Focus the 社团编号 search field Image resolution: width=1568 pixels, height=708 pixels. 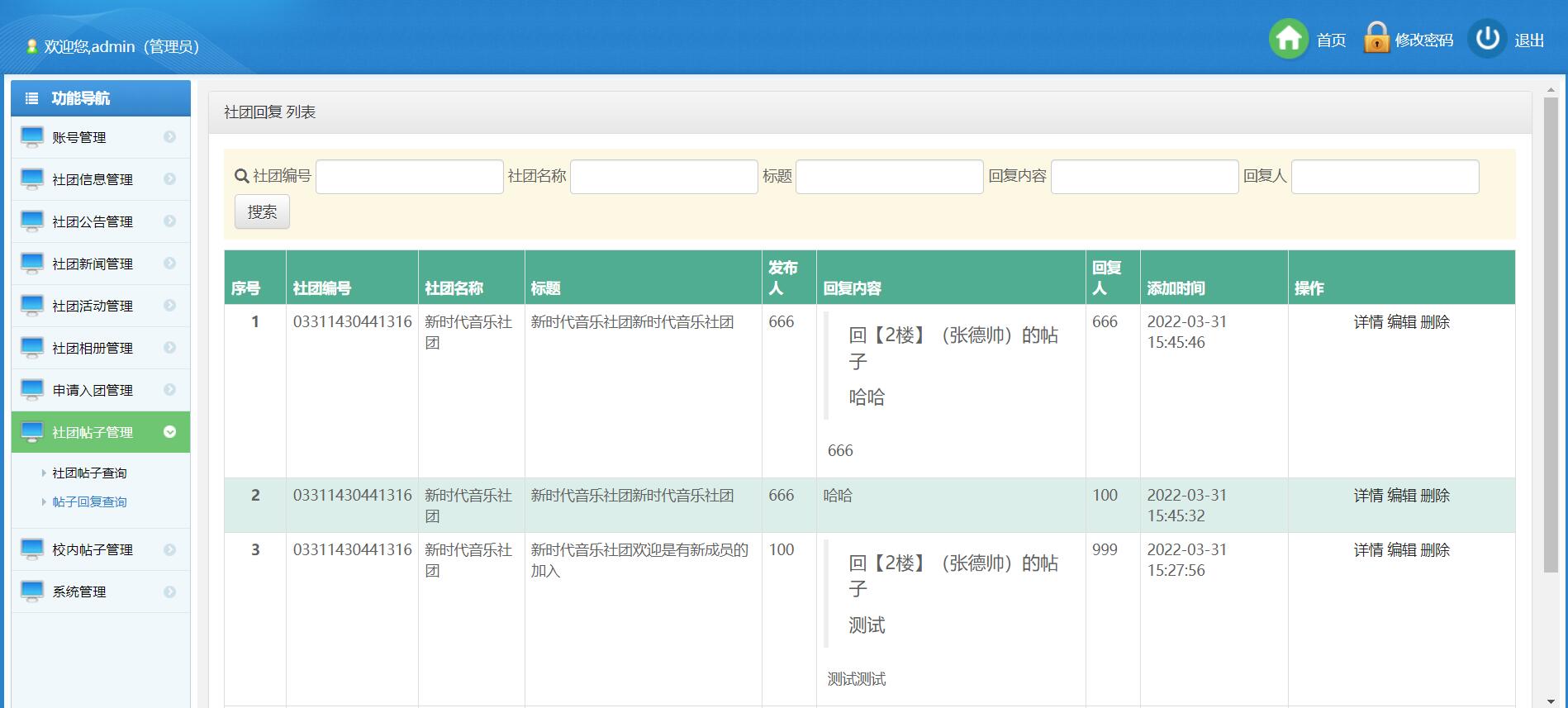coord(410,177)
